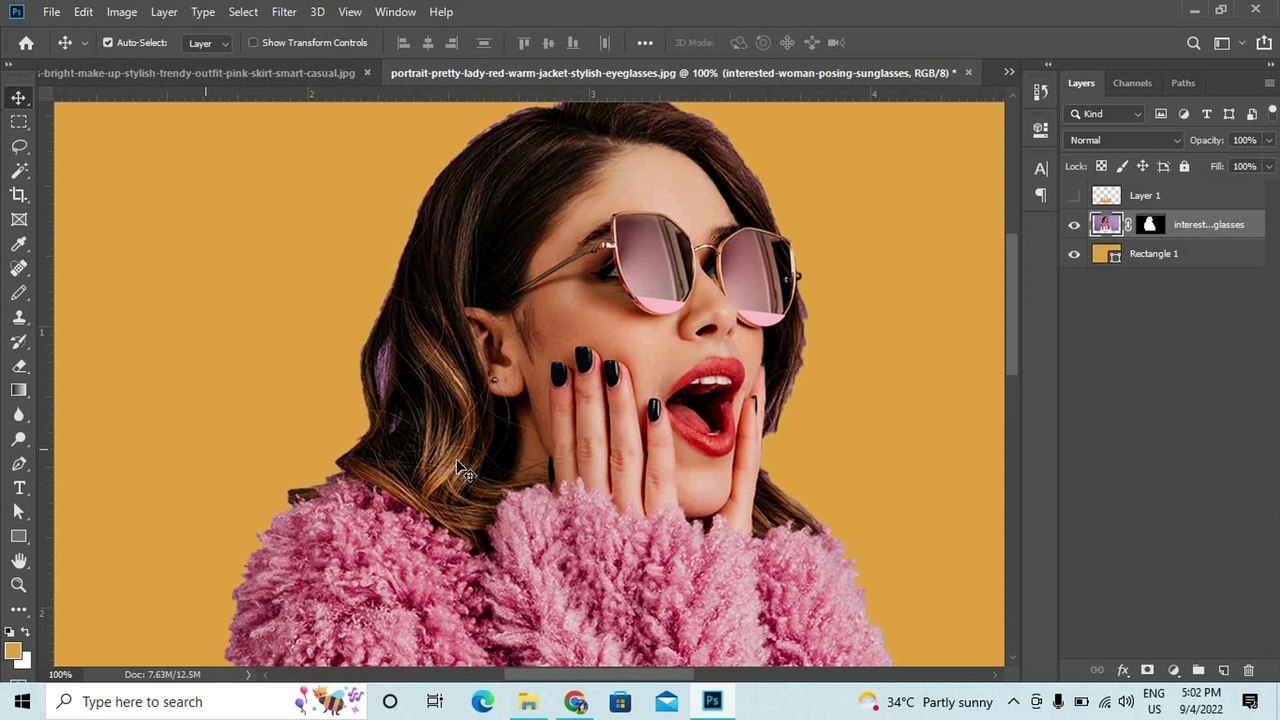Viewport: 1280px width, 720px height.
Task: Open the File menu
Action: [51, 12]
